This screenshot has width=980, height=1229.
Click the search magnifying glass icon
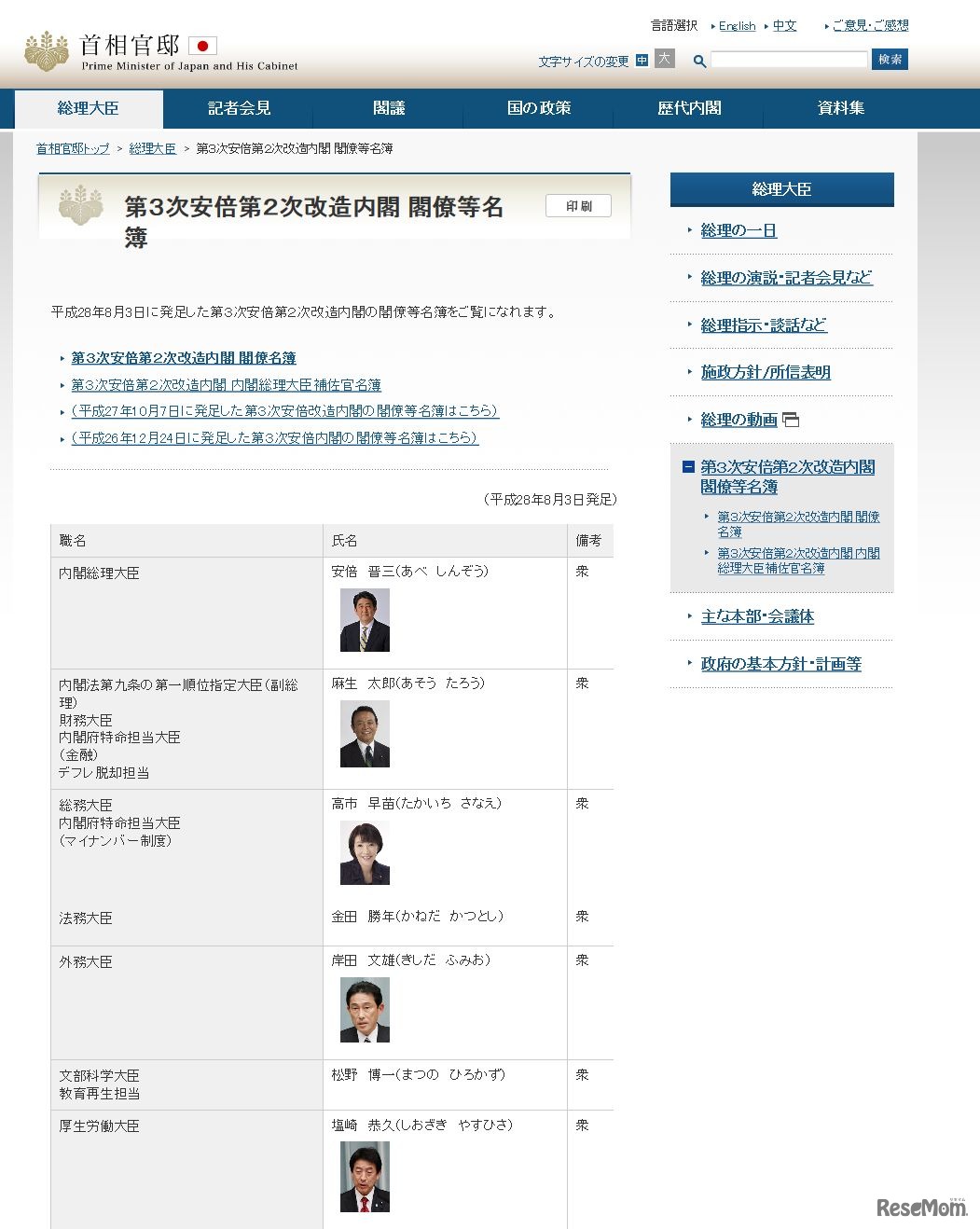699,60
